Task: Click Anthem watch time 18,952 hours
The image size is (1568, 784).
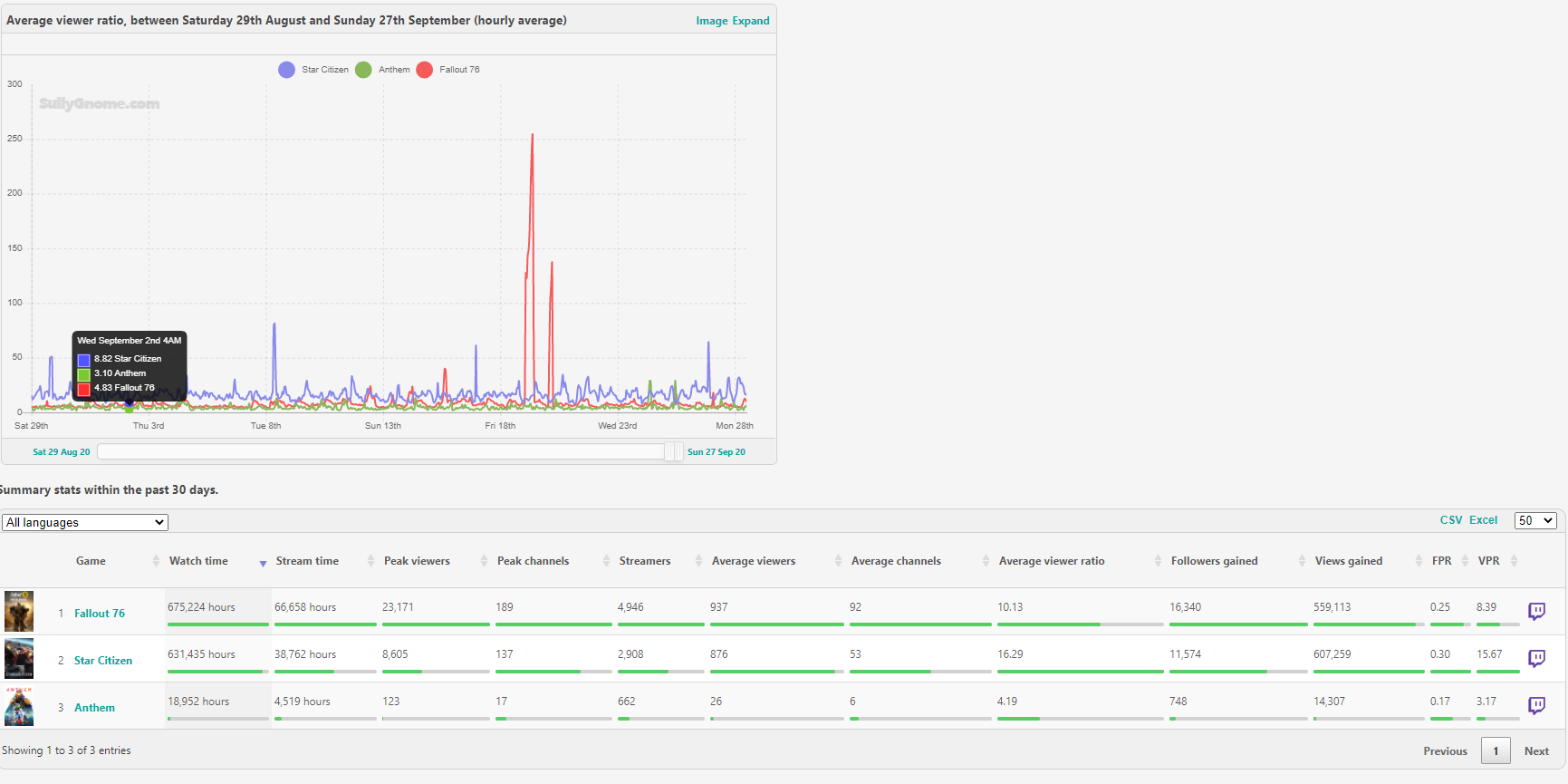Action: (x=198, y=702)
